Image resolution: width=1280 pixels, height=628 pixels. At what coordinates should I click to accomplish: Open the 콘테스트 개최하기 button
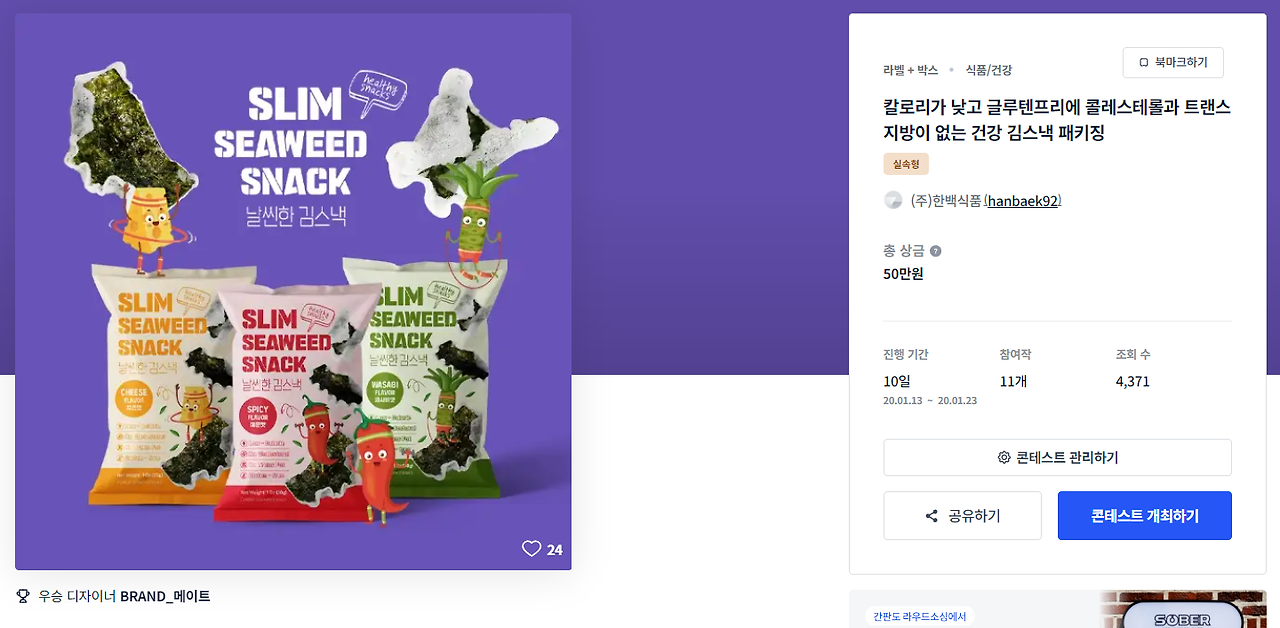1145,516
